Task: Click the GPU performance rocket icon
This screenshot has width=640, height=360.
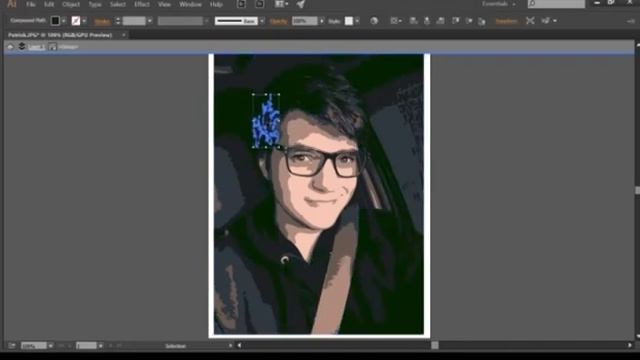Action: 301,4
